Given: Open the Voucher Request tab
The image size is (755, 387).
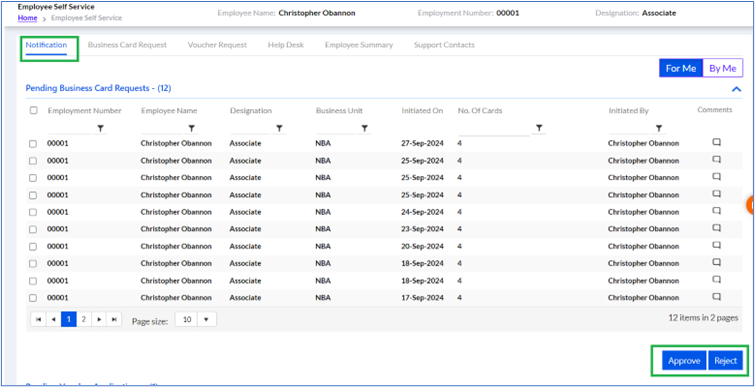Looking at the screenshot, I should pyautogui.click(x=217, y=45).
